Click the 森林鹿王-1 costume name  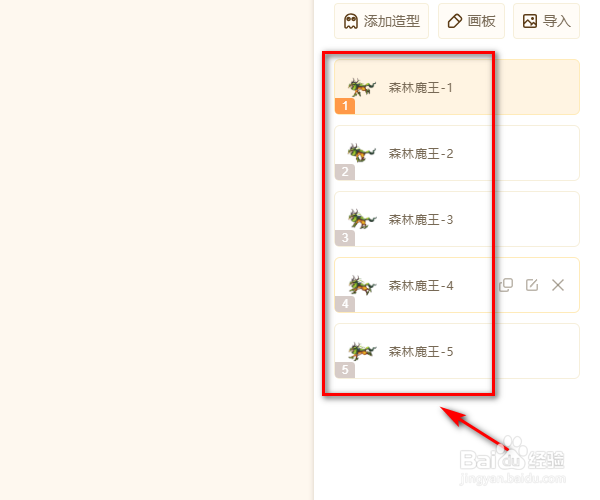[421, 88]
